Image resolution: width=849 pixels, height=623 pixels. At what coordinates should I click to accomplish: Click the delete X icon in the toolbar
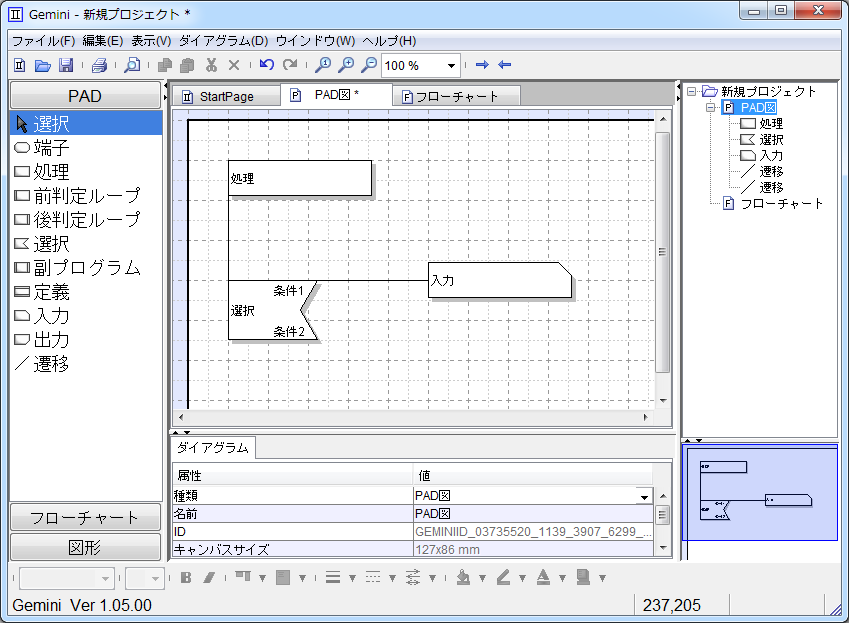click(234, 65)
